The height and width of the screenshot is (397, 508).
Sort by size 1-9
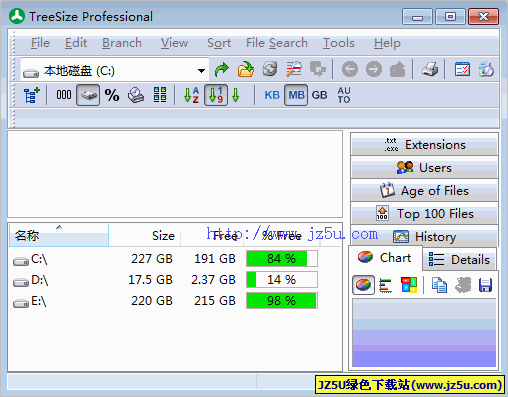(216, 95)
